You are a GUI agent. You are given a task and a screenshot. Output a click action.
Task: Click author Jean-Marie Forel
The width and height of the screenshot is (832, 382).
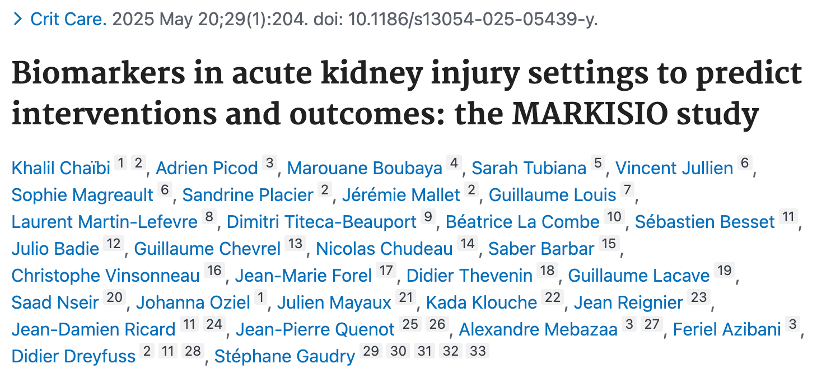pos(303,276)
